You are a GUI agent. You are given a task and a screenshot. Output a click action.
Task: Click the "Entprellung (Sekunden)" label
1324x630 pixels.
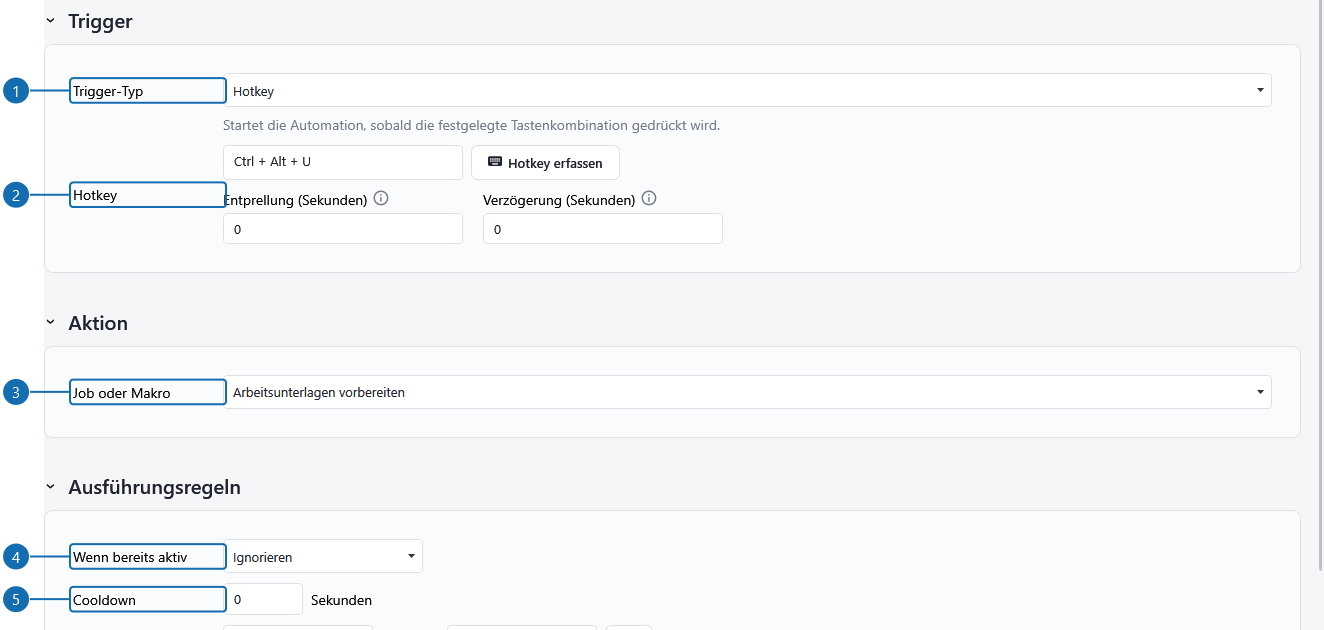296,200
